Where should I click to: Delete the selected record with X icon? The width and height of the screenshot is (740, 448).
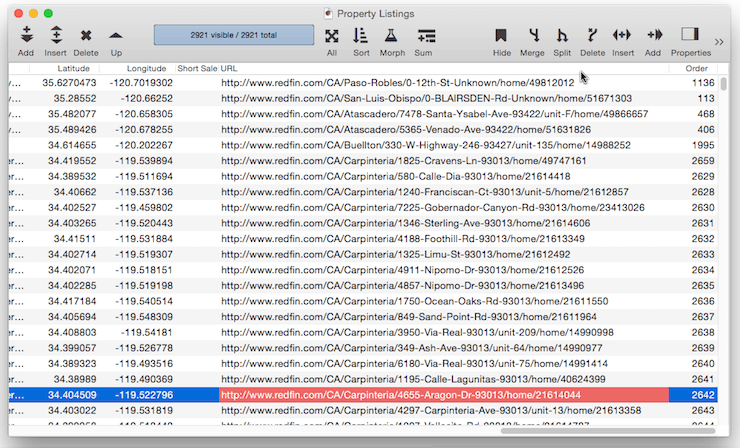[x=86, y=35]
